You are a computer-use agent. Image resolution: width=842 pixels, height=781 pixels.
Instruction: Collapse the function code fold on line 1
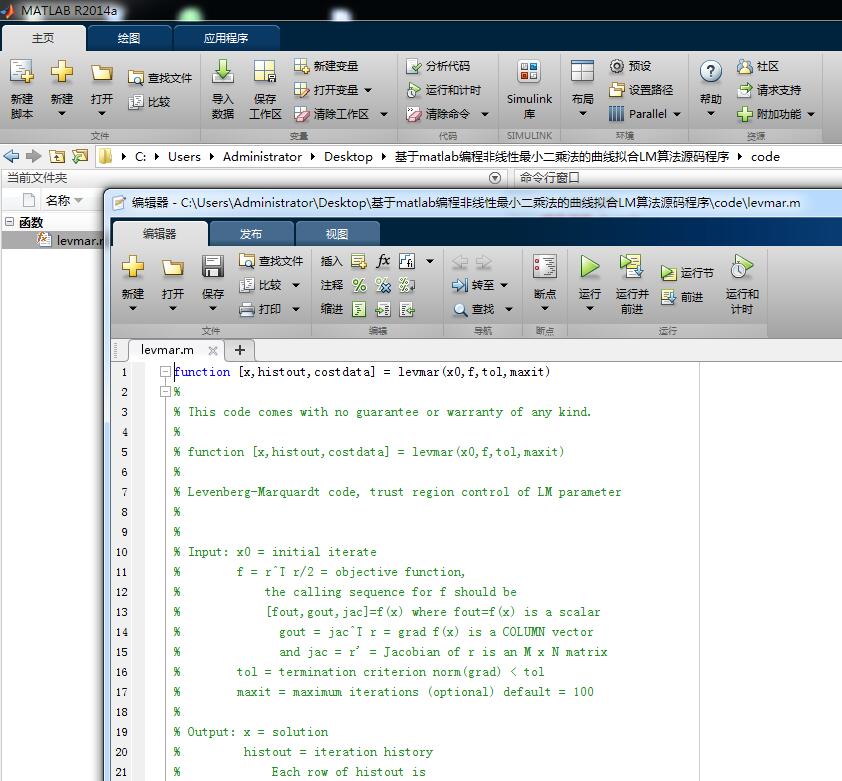pyautogui.click(x=165, y=372)
